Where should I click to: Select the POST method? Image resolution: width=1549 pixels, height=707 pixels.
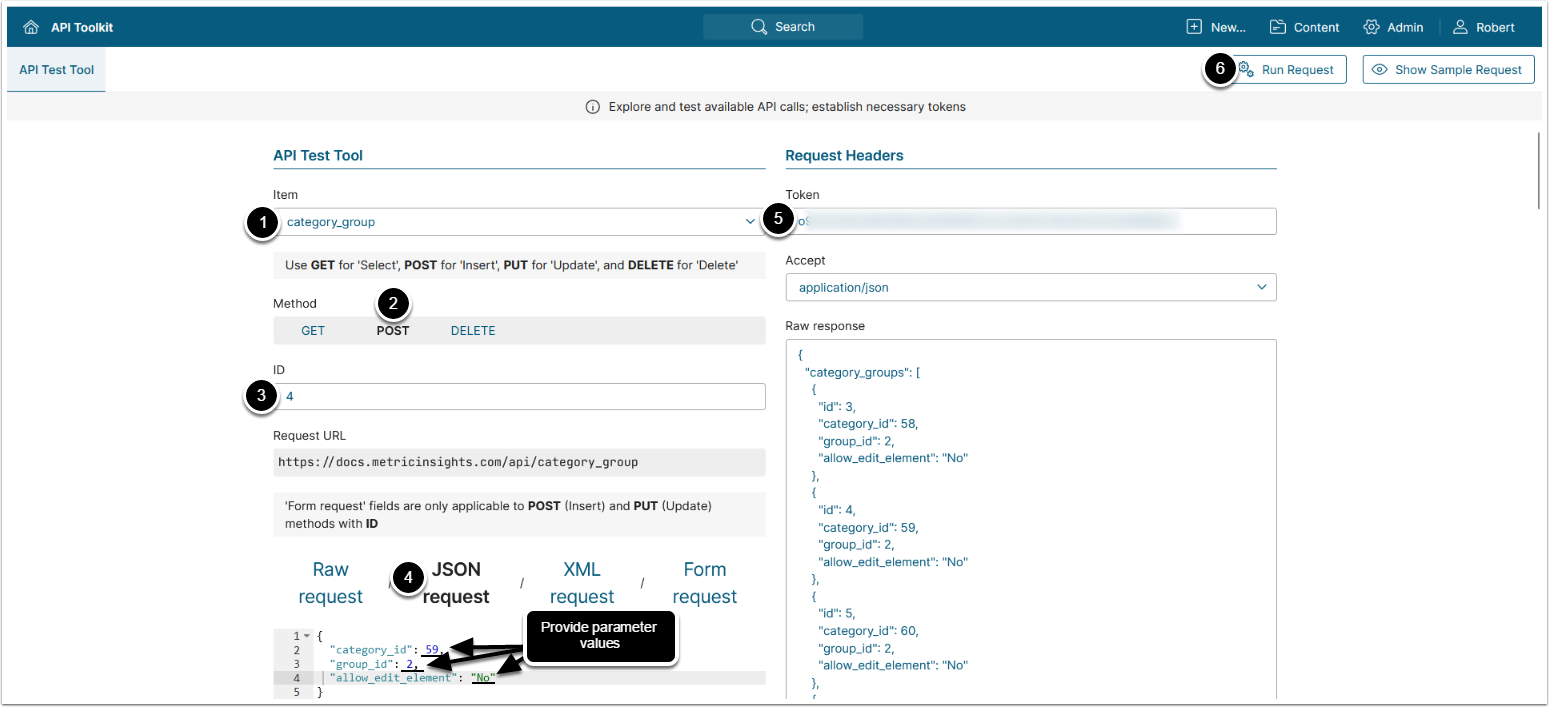tap(393, 331)
